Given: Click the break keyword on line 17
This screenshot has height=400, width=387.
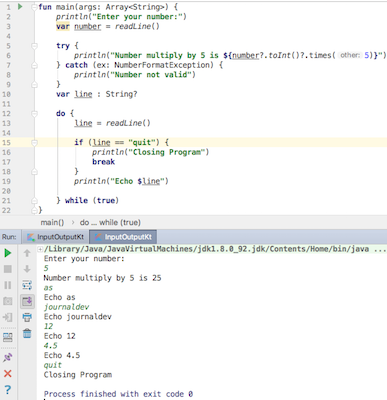Looking at the screenshot, I should click(103, 162).
